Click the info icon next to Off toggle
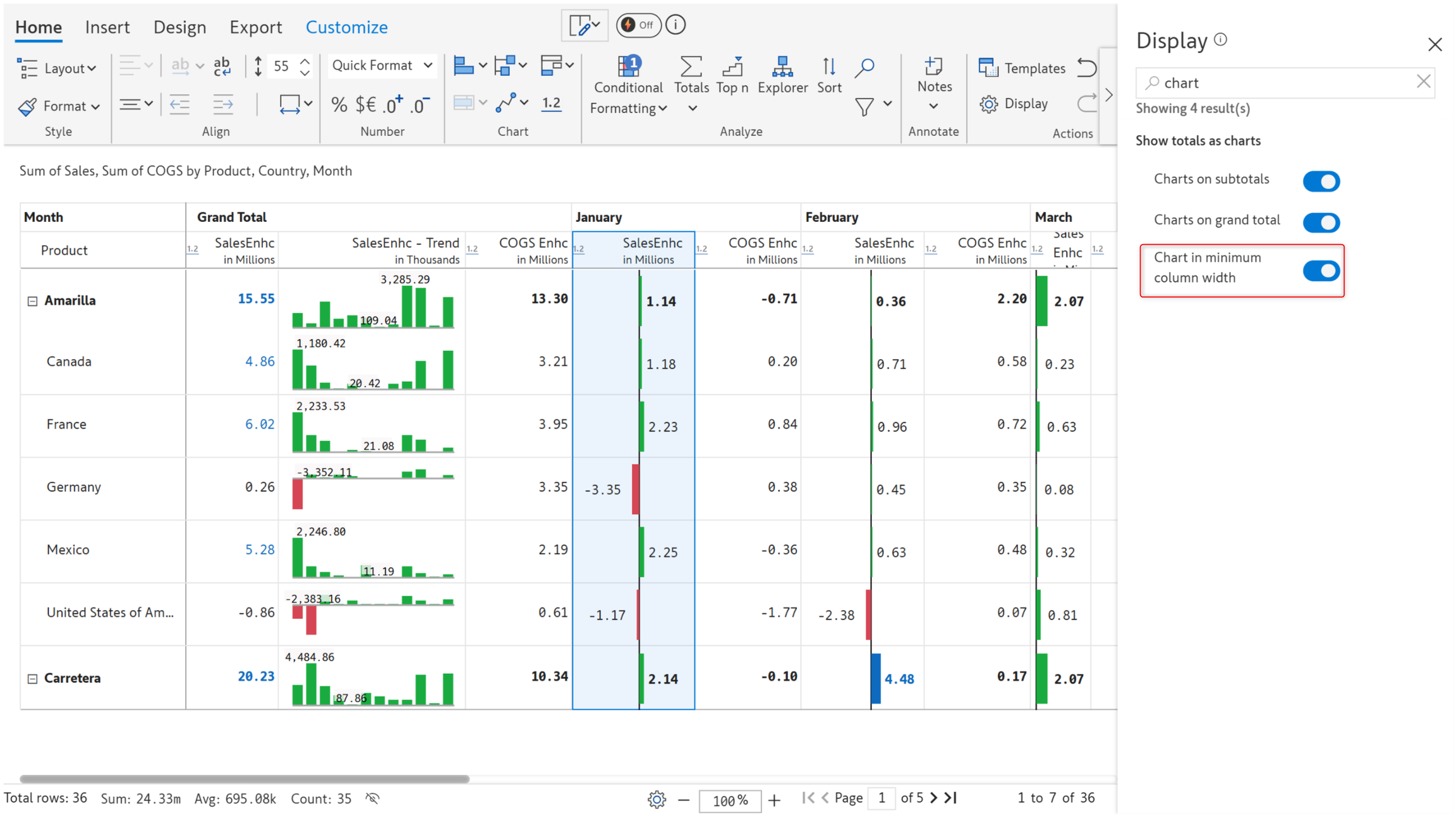The image size is (1456, 818). [x=676, y=25]
